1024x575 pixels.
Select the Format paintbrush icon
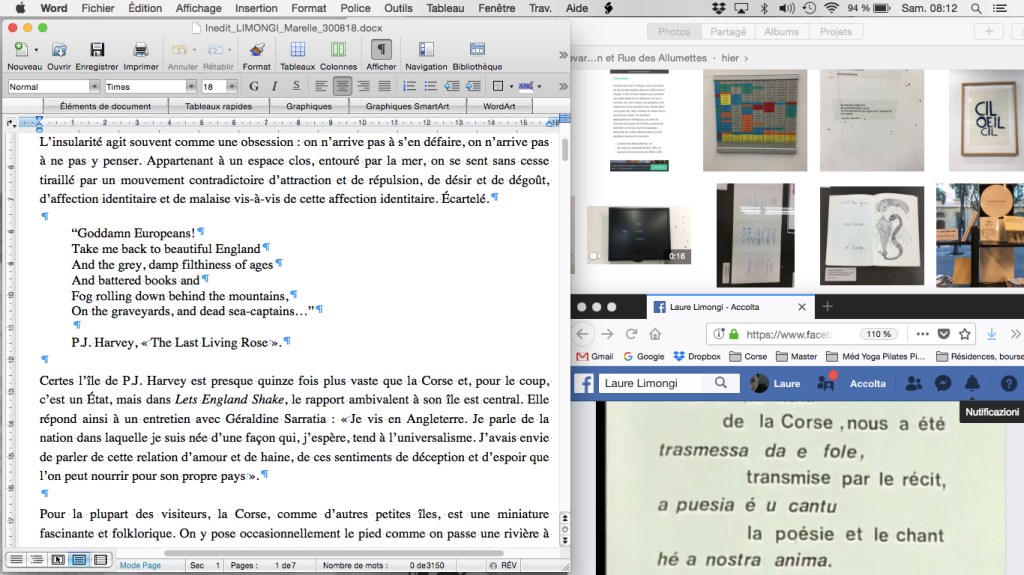point(256,50)
